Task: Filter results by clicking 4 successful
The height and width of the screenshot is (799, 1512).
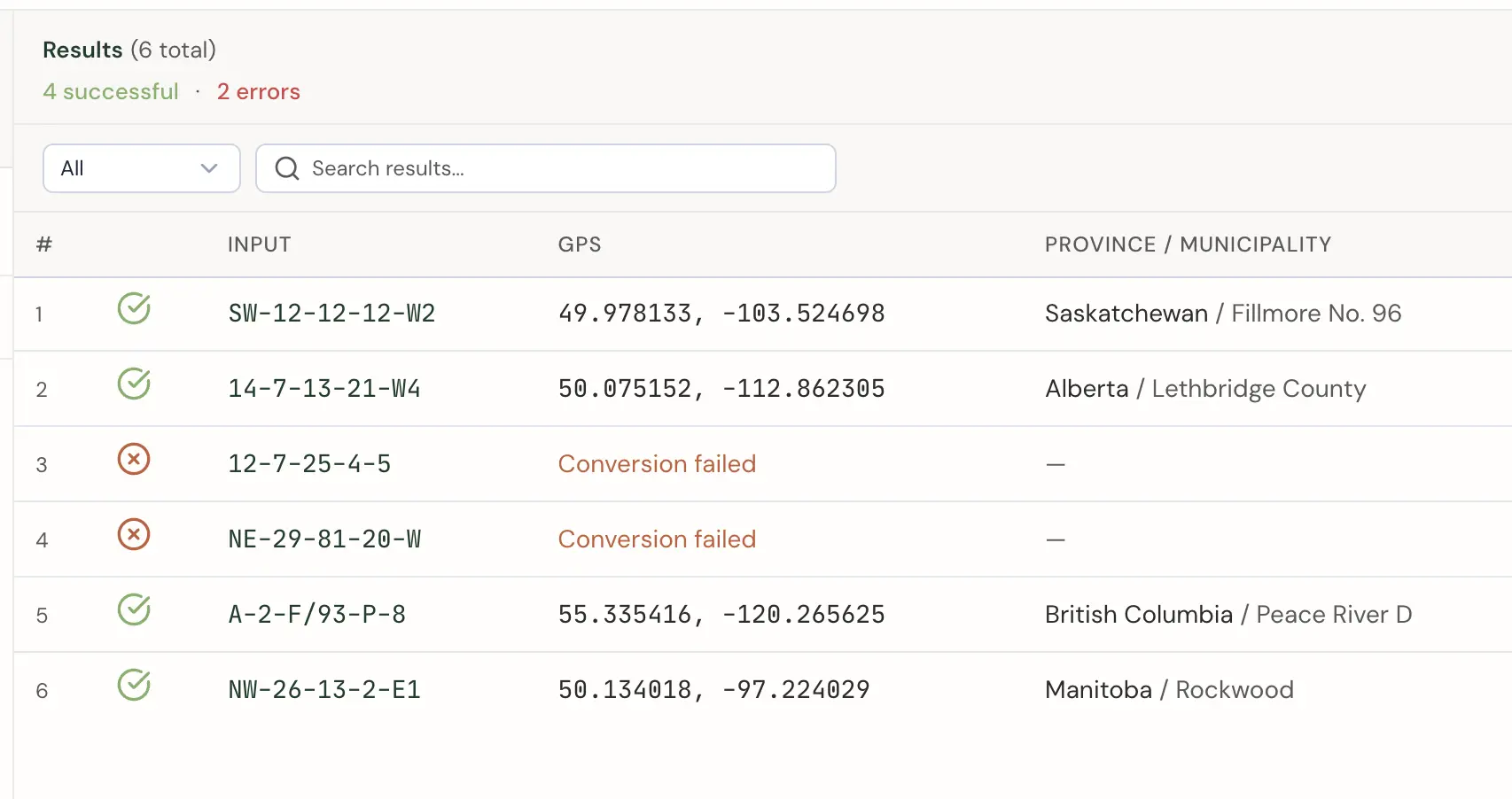Action: 110,91
